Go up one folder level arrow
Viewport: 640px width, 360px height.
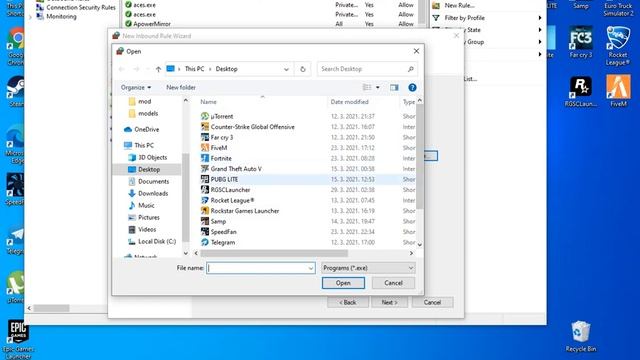[158, 69]
